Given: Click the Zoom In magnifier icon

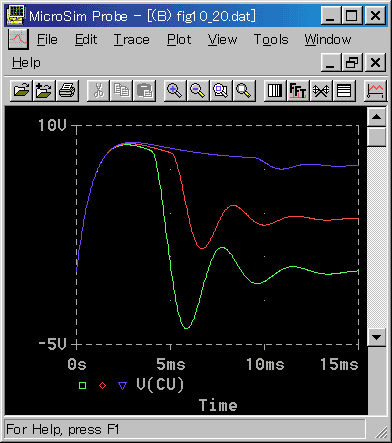Looking at the screenshot, I should [175, 90].
